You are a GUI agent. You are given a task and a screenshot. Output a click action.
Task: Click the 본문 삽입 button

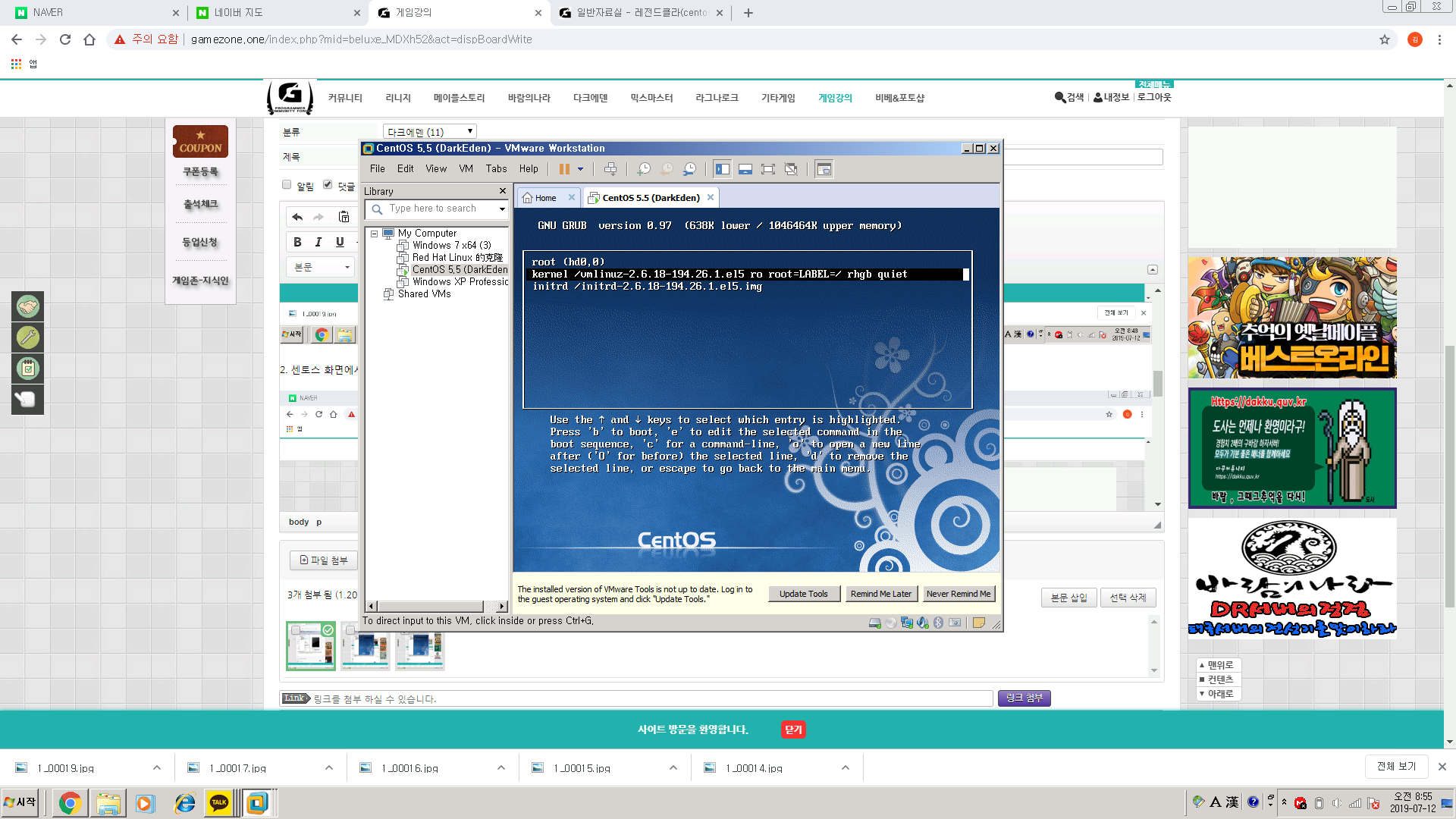pos(1069,598)
